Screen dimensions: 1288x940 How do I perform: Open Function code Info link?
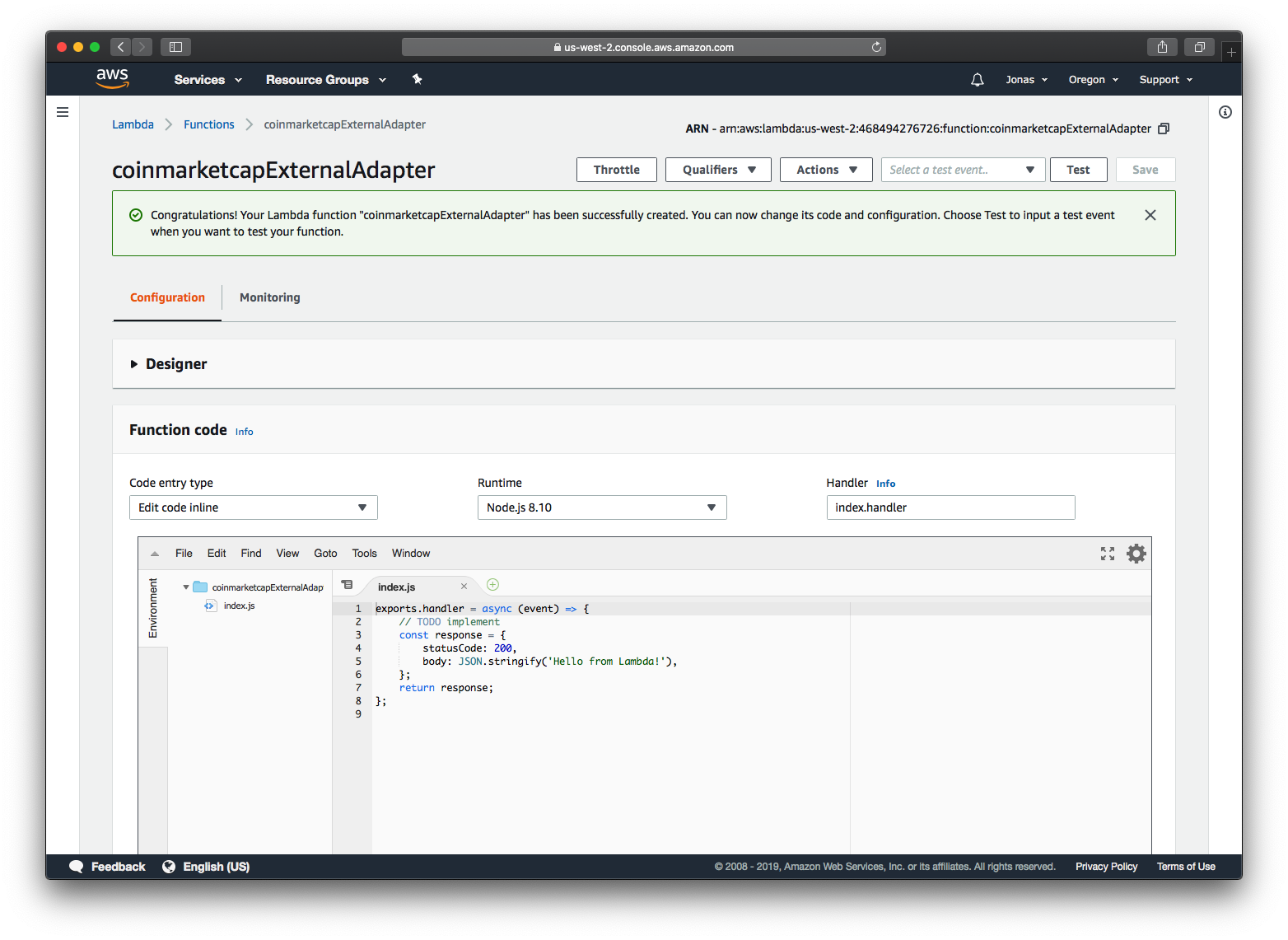pos(244,432)
